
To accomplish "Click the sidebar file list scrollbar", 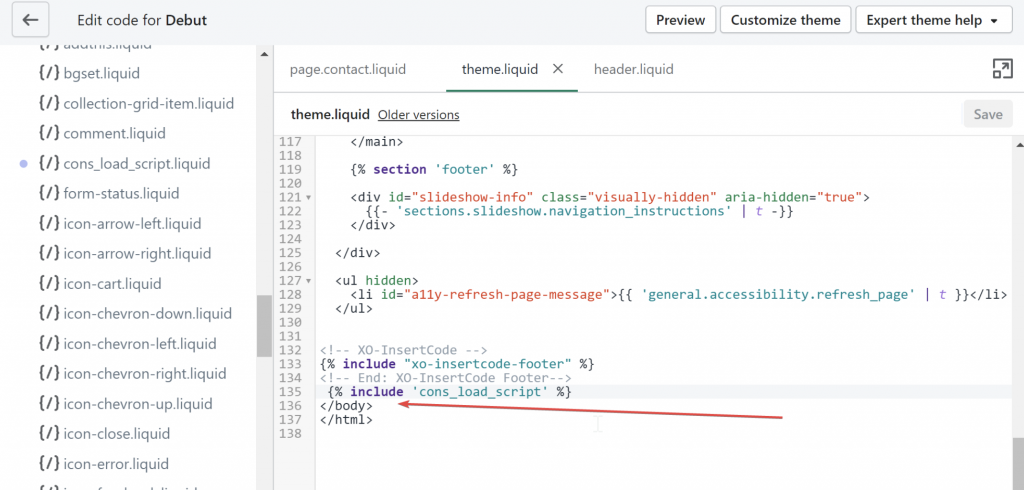I will coord(264,325).
